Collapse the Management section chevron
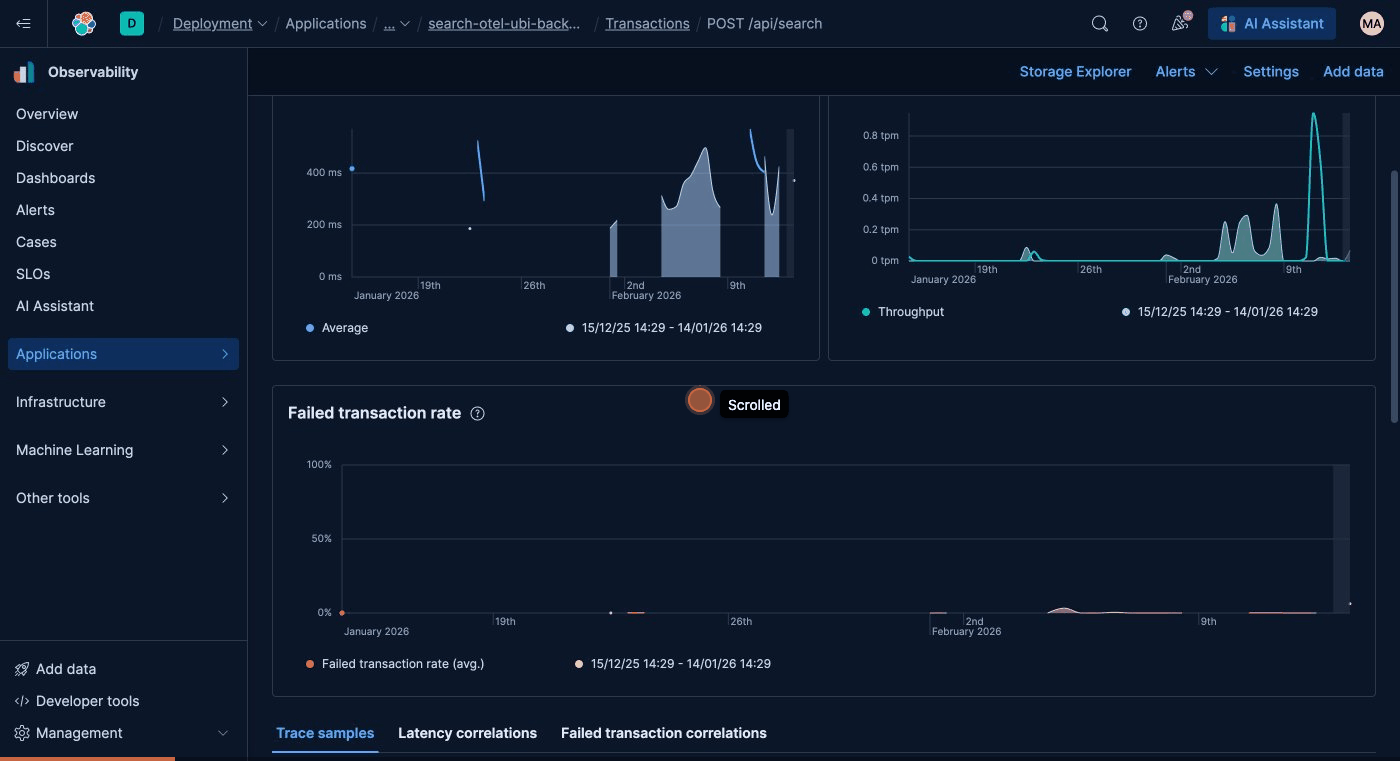The width and height of the screenshot is (1400, 761). coord(224,733)
